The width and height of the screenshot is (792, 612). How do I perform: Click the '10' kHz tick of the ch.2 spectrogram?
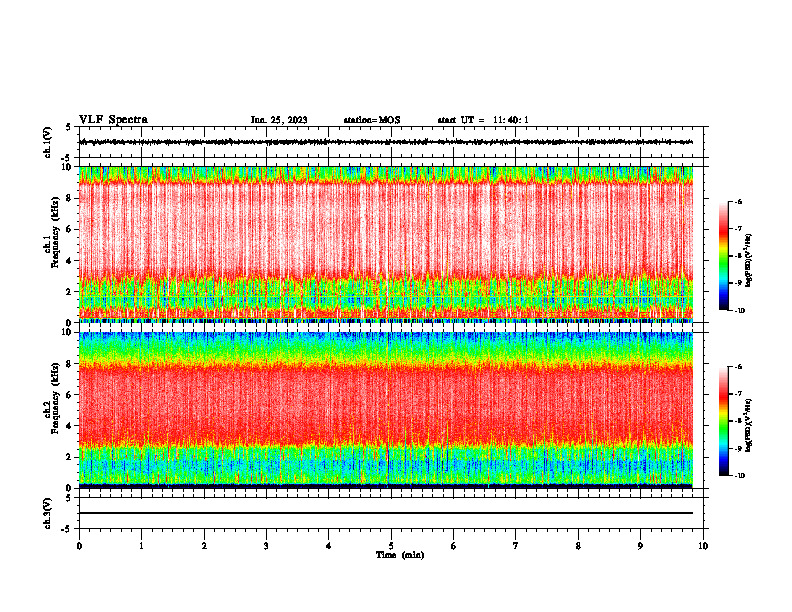click(68, 332)
